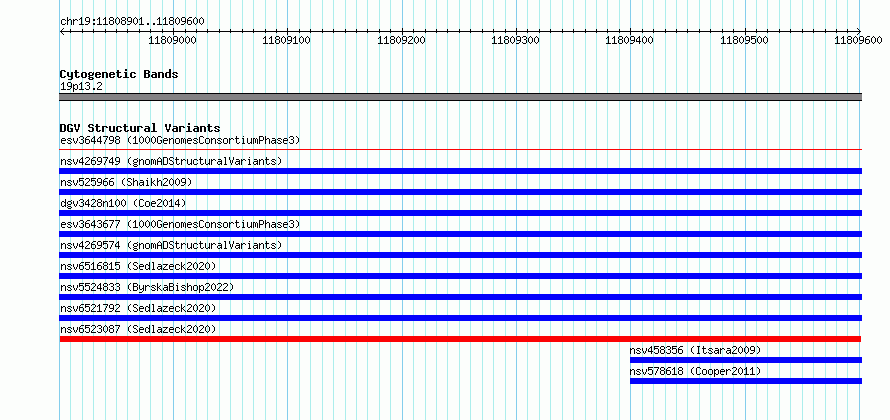
Task: Open the nsv5524833 (ByrskaBishop2022) label
Action: coord(147,287)
